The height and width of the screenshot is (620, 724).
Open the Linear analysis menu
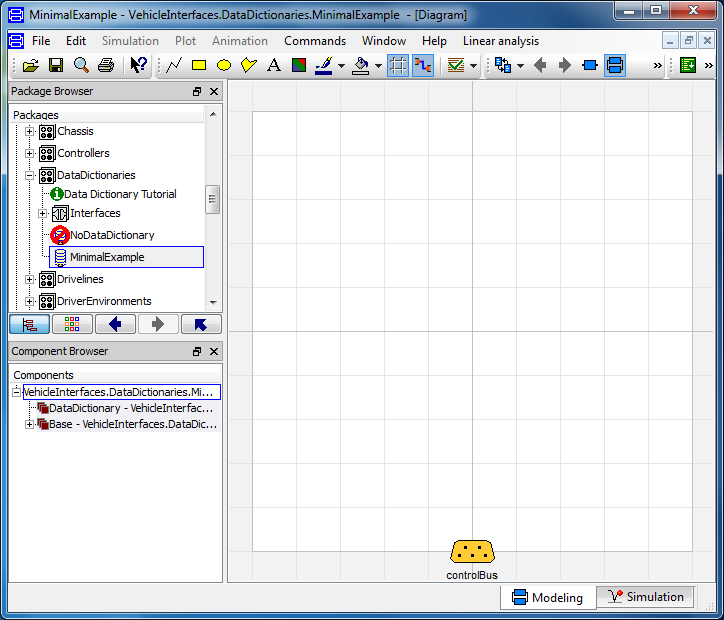click(500, 41)
